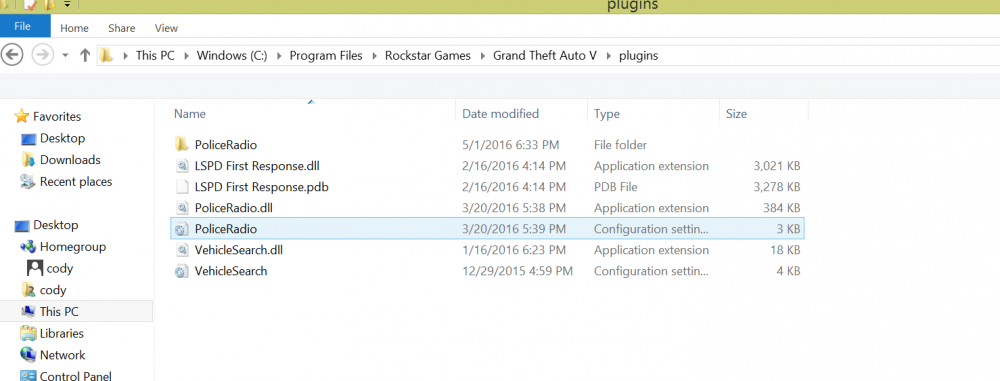
Task: Expand the chevron after This PC breadcrumb
Action: point(186,56)
